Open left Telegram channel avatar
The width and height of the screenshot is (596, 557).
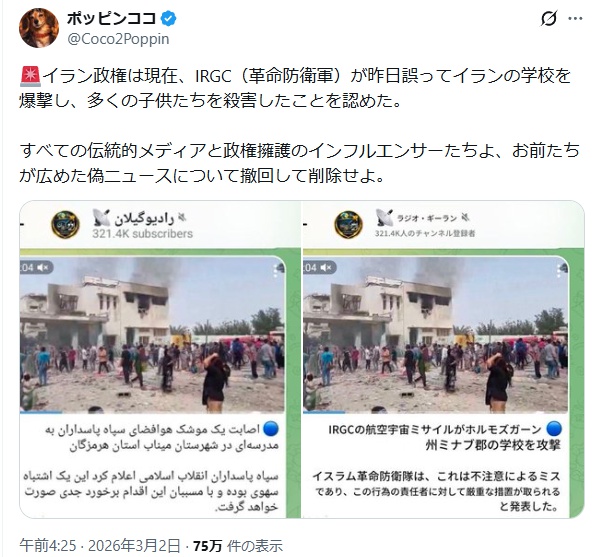click(x=65, y=225)
